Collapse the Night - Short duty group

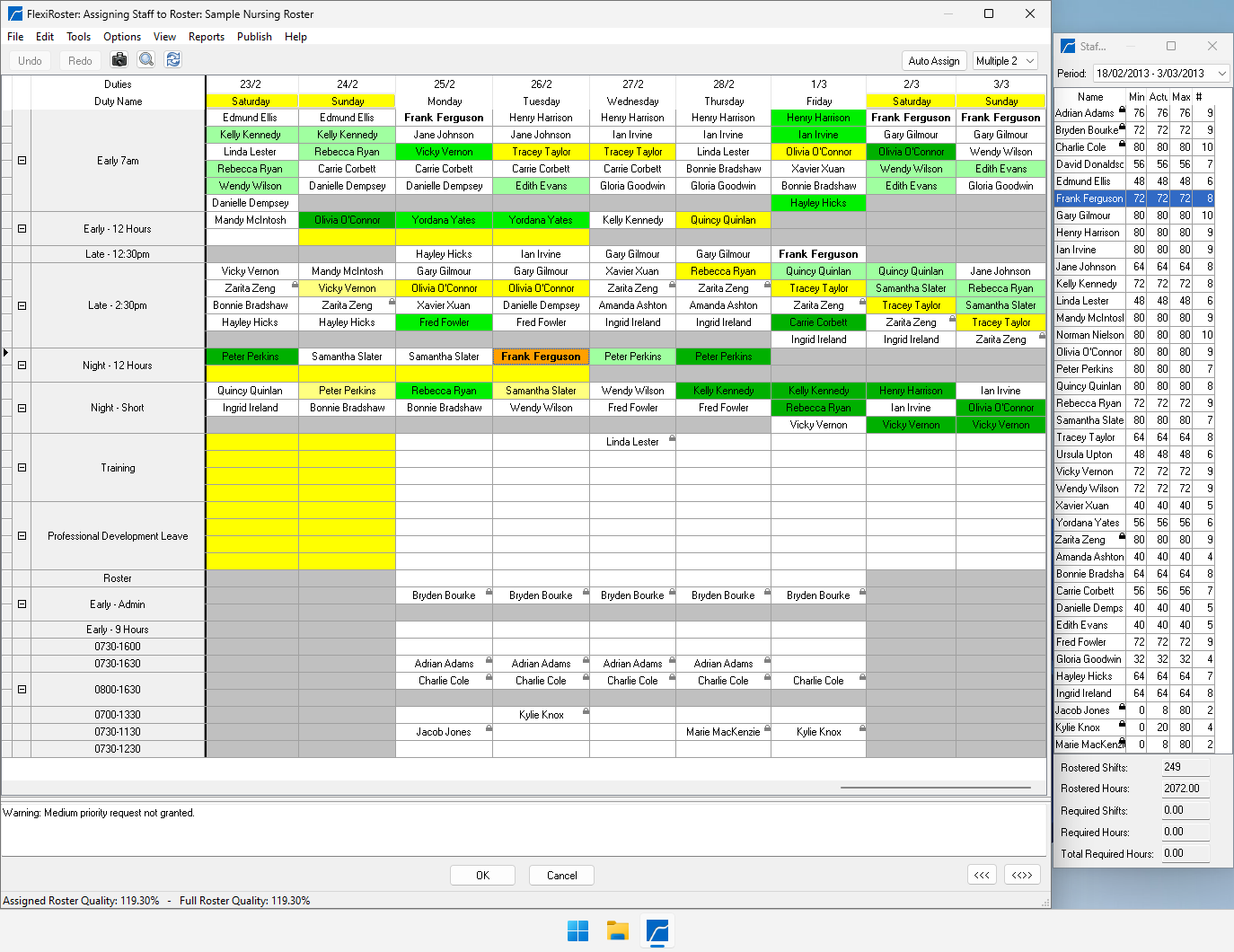[22, 408]
